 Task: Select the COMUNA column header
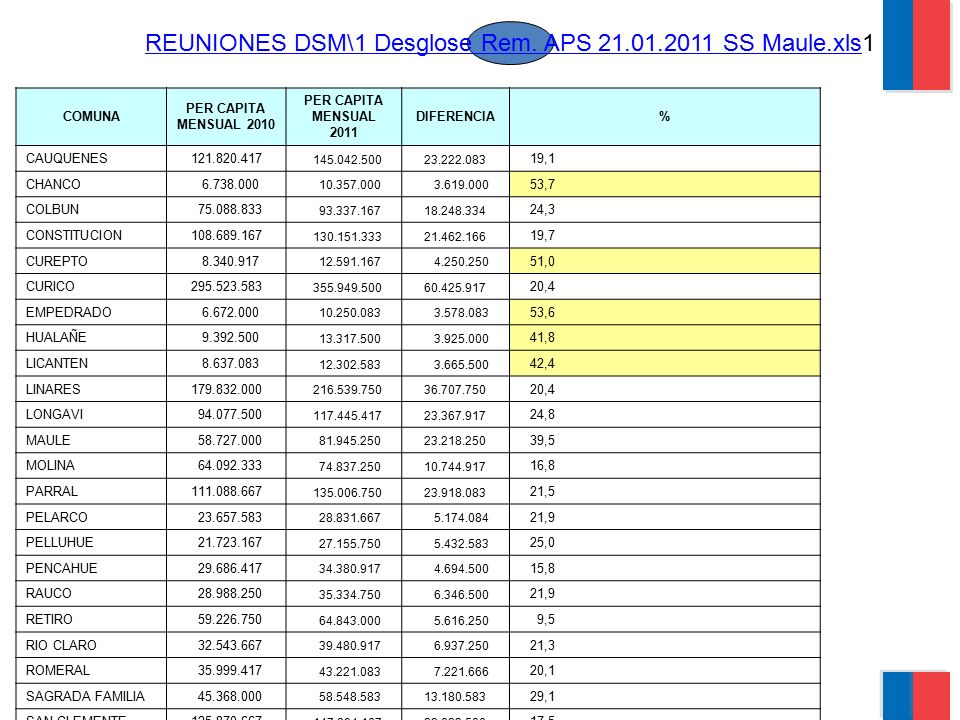(91, 116)
